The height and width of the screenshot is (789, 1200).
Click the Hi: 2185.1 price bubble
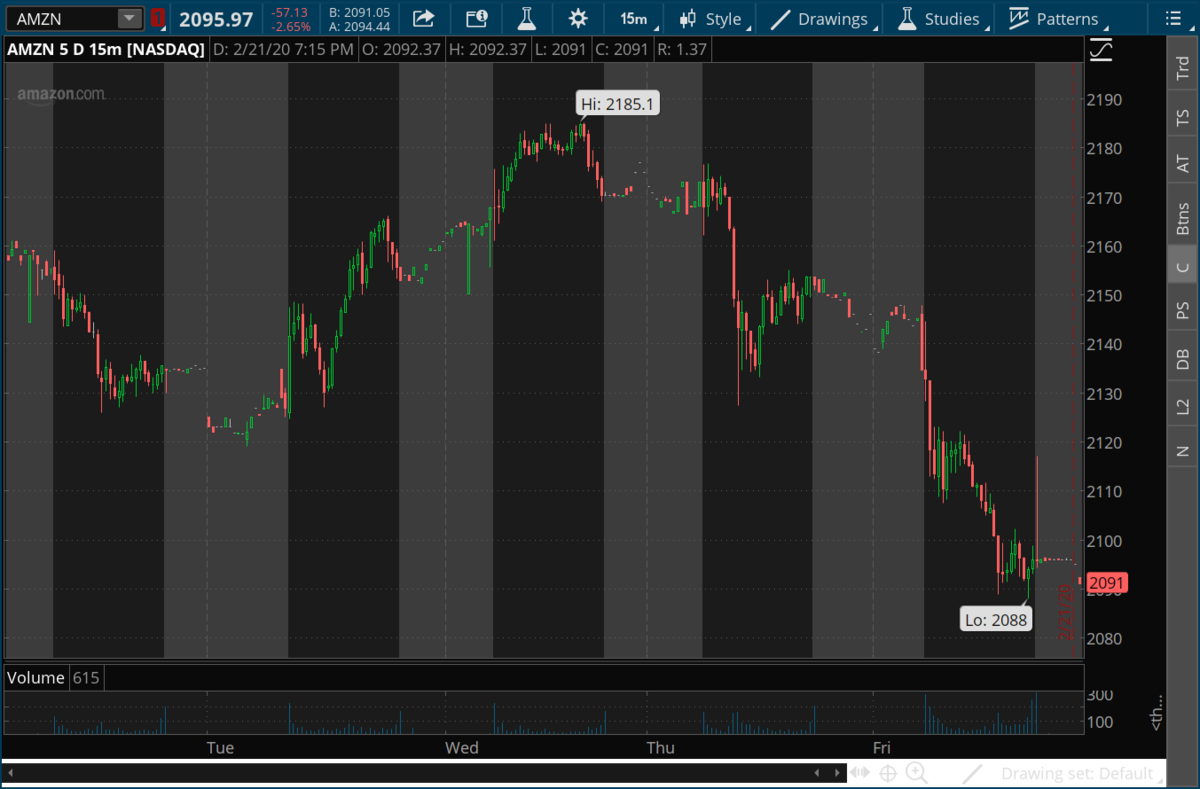[x=619, y=103]
